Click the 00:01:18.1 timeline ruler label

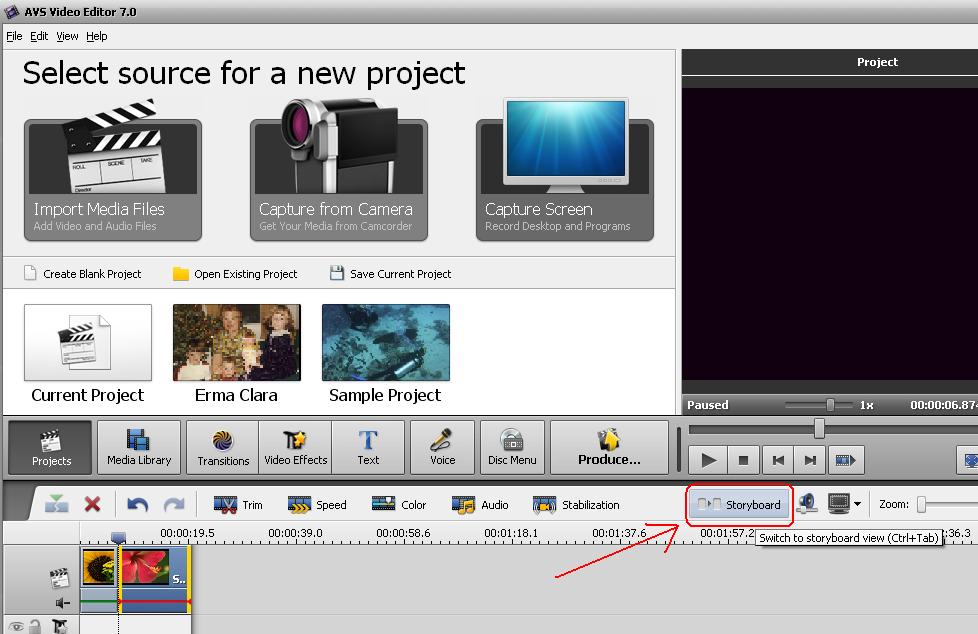511,533
